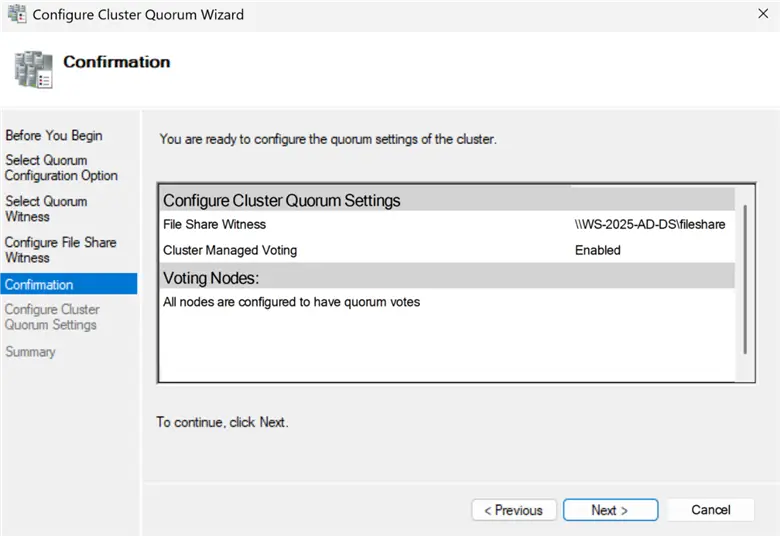Screen dimensions: 780x536
Task: Click the Confirmation page heading
Action: pyautogui.click(x=116, y=62)
